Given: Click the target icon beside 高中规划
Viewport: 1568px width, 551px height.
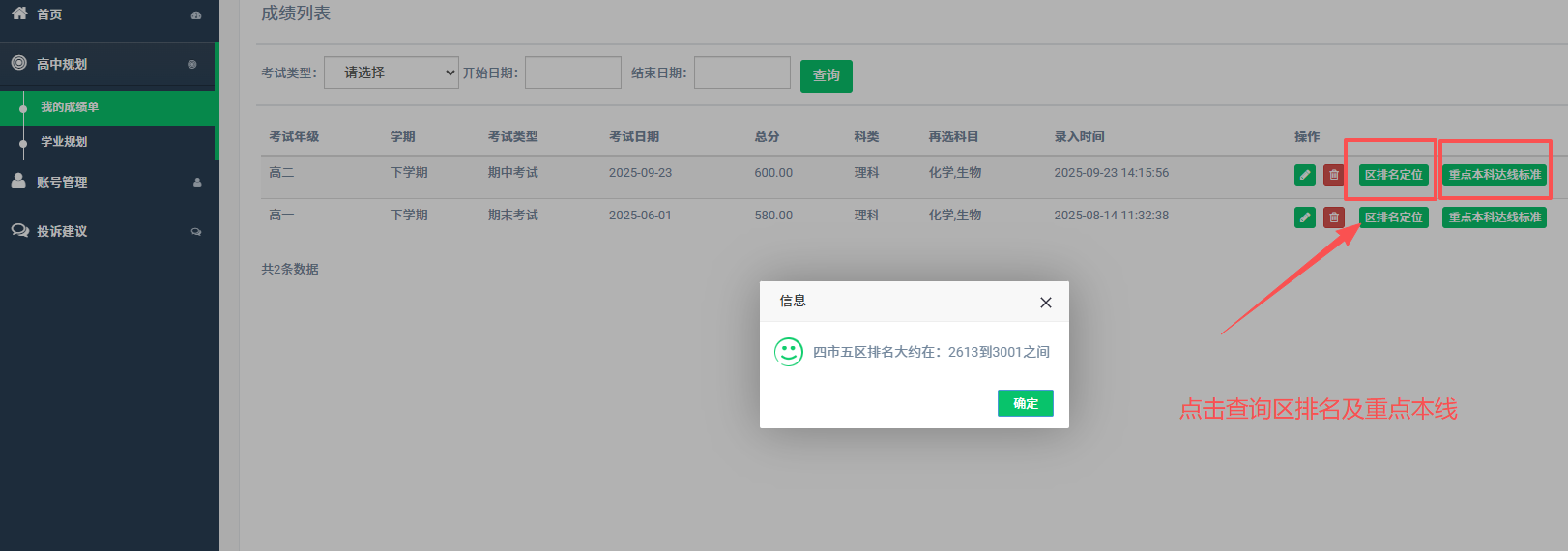Looking at the screenshot, I should [x=18, y=63].
